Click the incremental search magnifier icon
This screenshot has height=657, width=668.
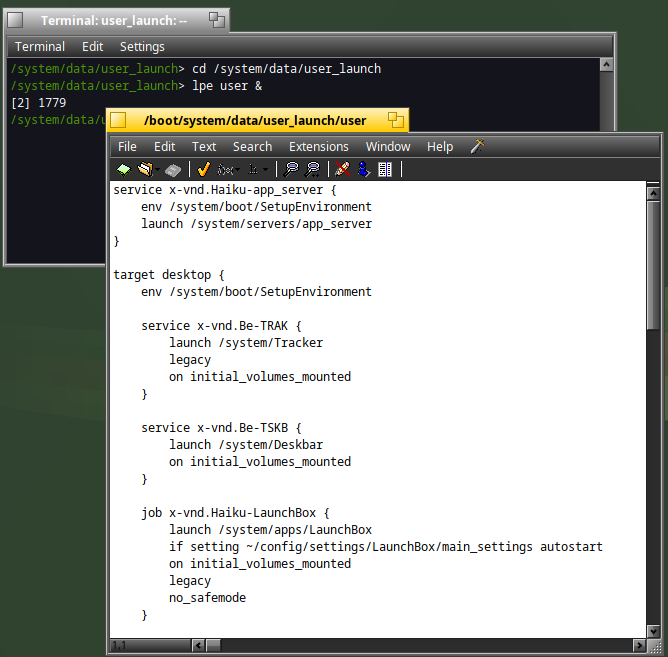pyautogui.click(x=313, y=170)
